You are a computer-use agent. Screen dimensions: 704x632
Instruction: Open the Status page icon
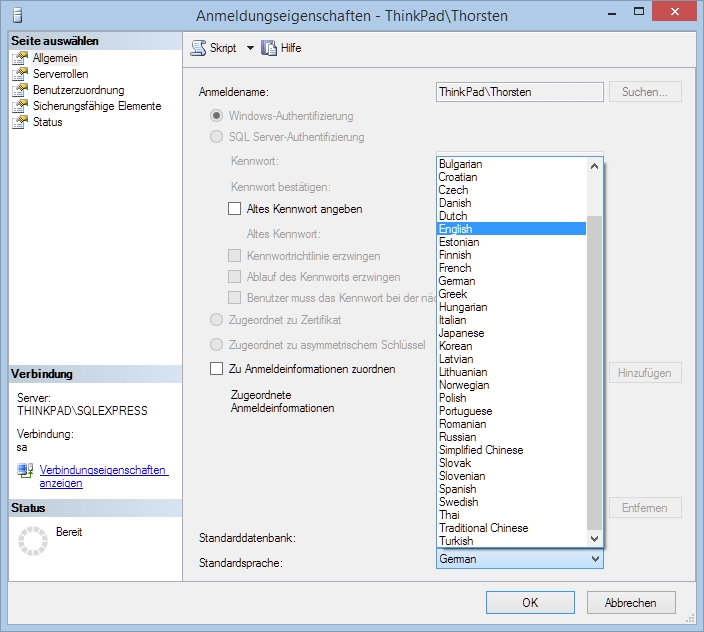coord(19,122)
